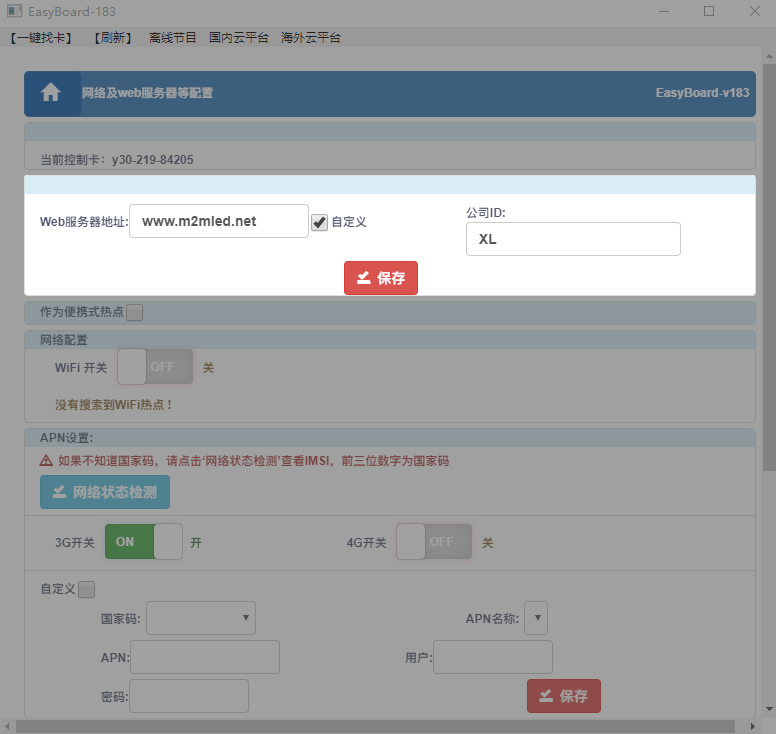The width and height of the screenshot is (776, 734).
Task: Toggle the 自定义 checkbox beside web server address
Action: point(319,222)
